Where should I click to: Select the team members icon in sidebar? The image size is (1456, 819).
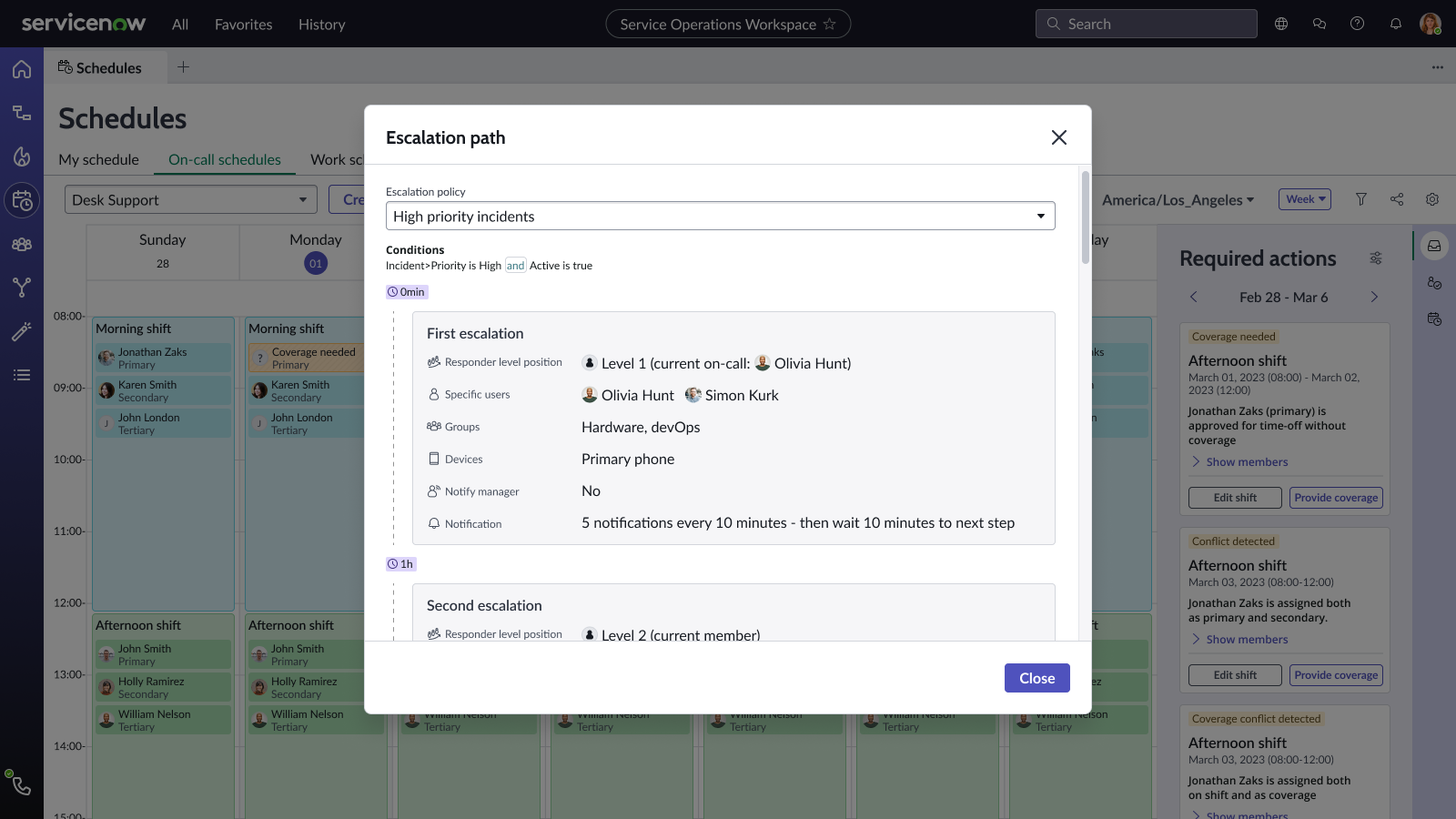click(x=22, y=244)
